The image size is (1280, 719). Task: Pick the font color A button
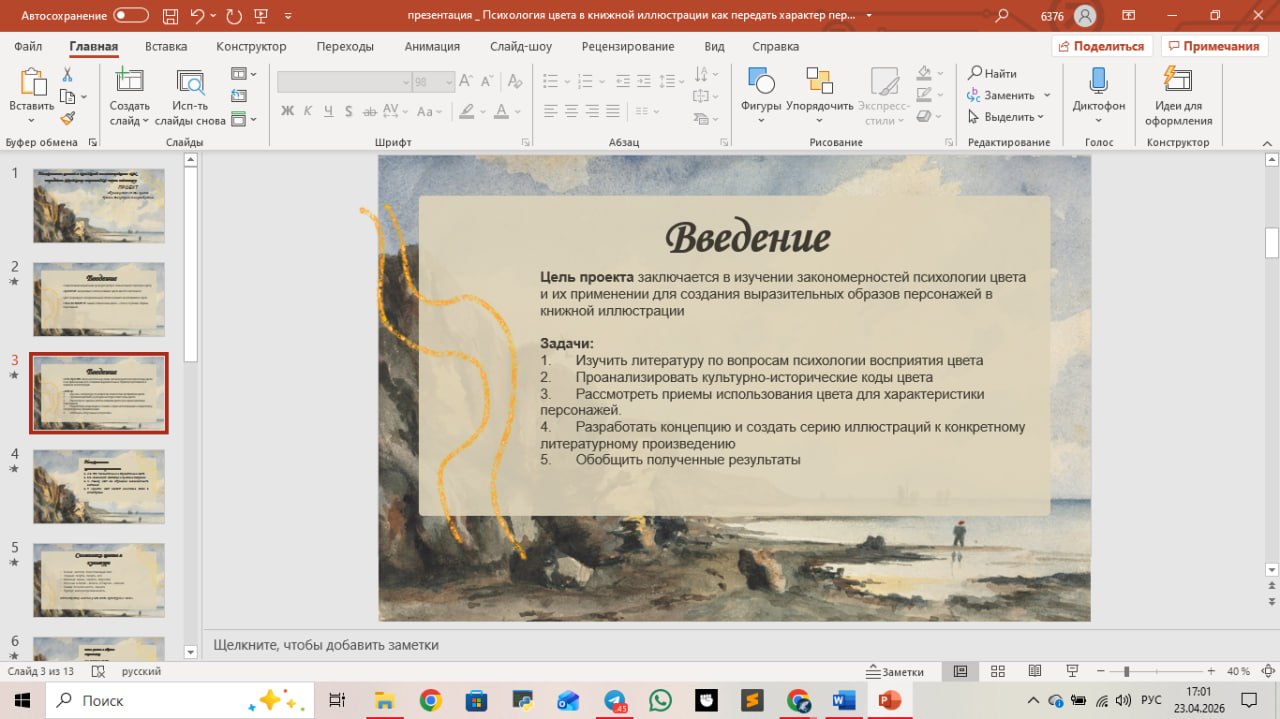click(x=502, y=111)
